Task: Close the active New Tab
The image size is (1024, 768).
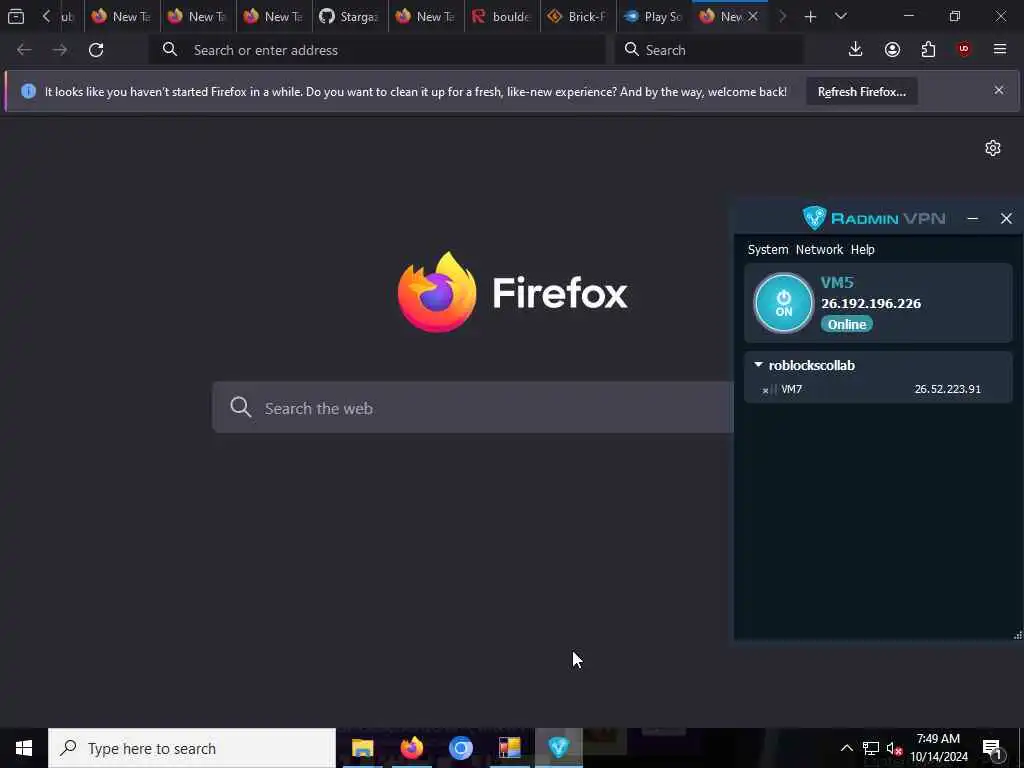Action: click(753, 16)
